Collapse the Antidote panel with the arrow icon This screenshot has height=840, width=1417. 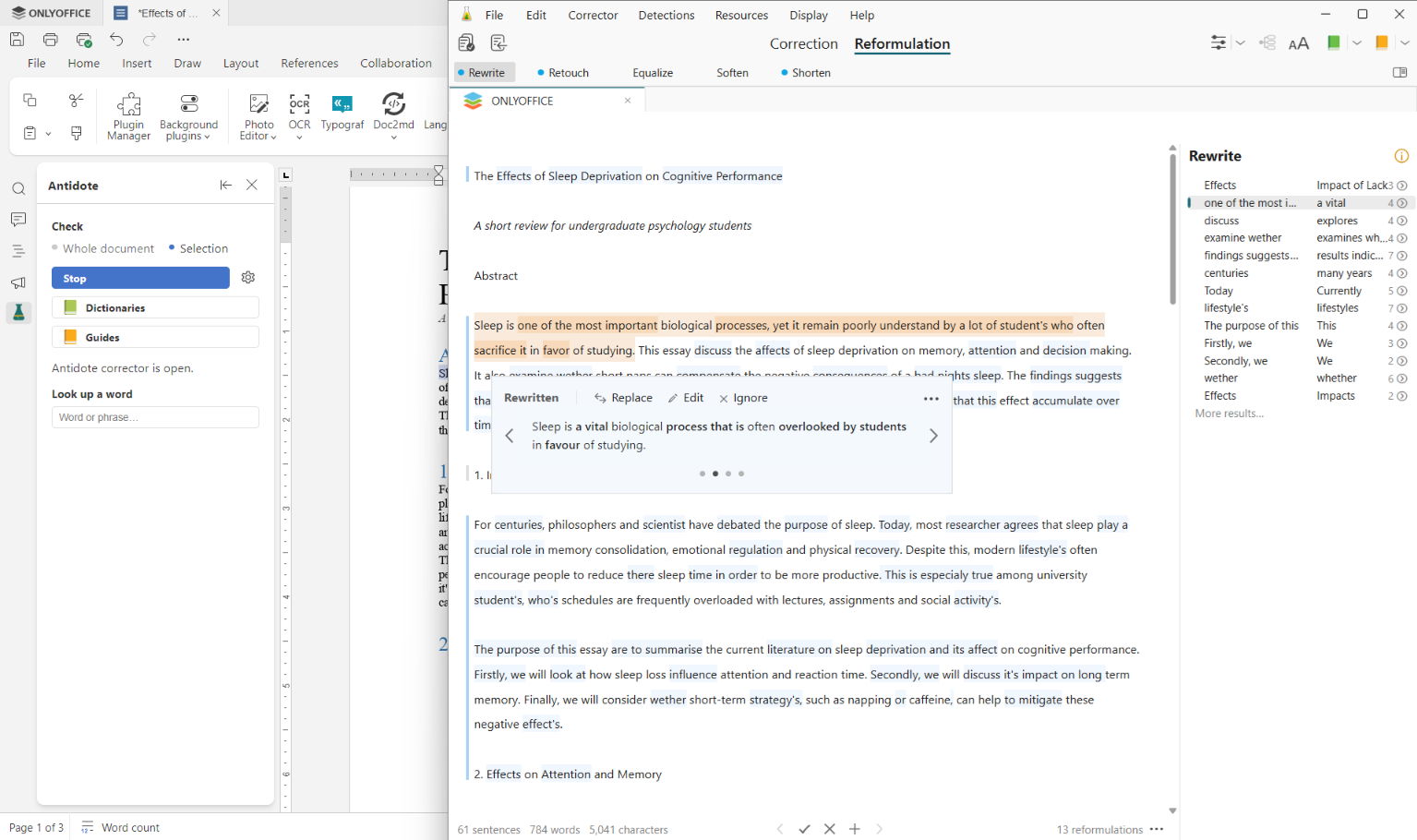pos(225,185)
